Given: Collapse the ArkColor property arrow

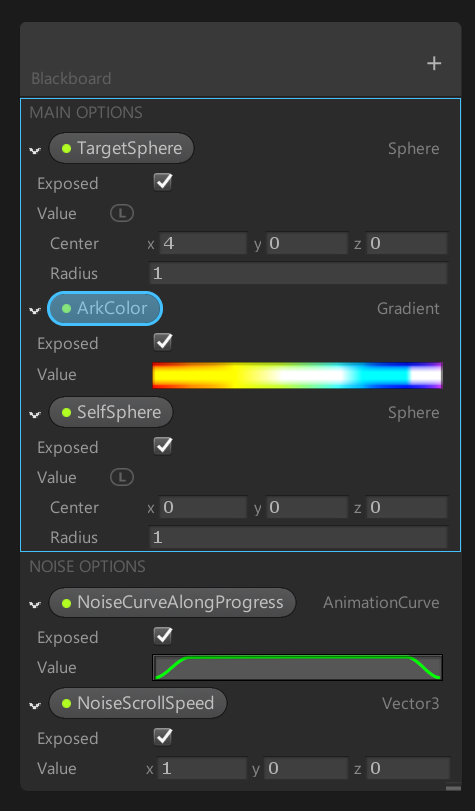Looking at the screenshot, I should pyautogui.click(x=35, y=310).
